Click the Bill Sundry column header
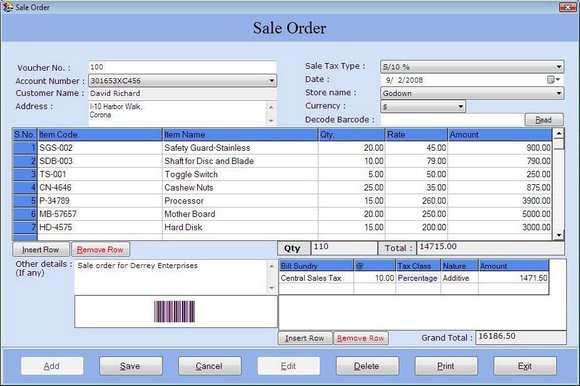This screenshot has width=580, height=386. (x=316, y=265)
